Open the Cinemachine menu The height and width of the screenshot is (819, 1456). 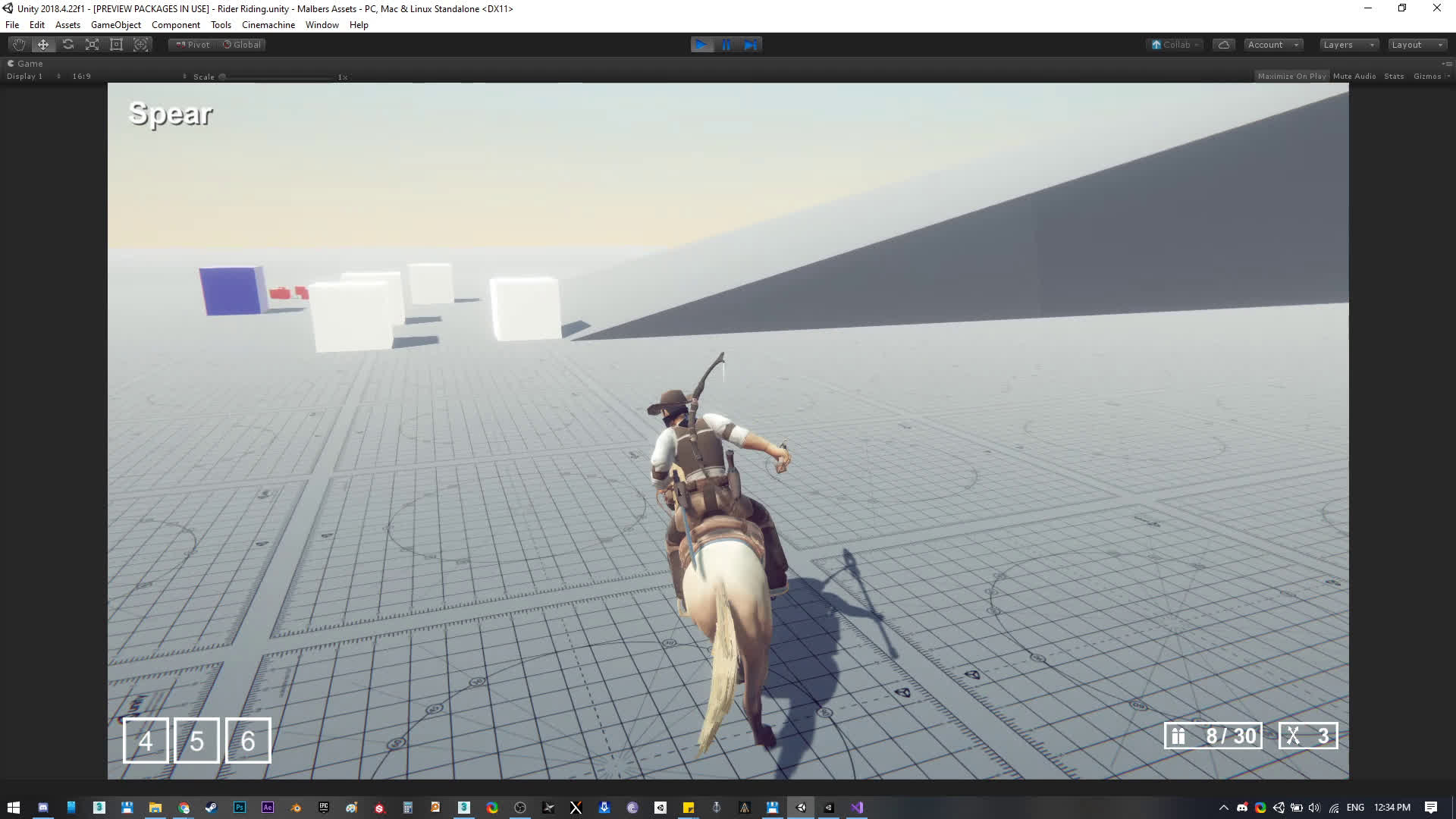tap(268, 25)
